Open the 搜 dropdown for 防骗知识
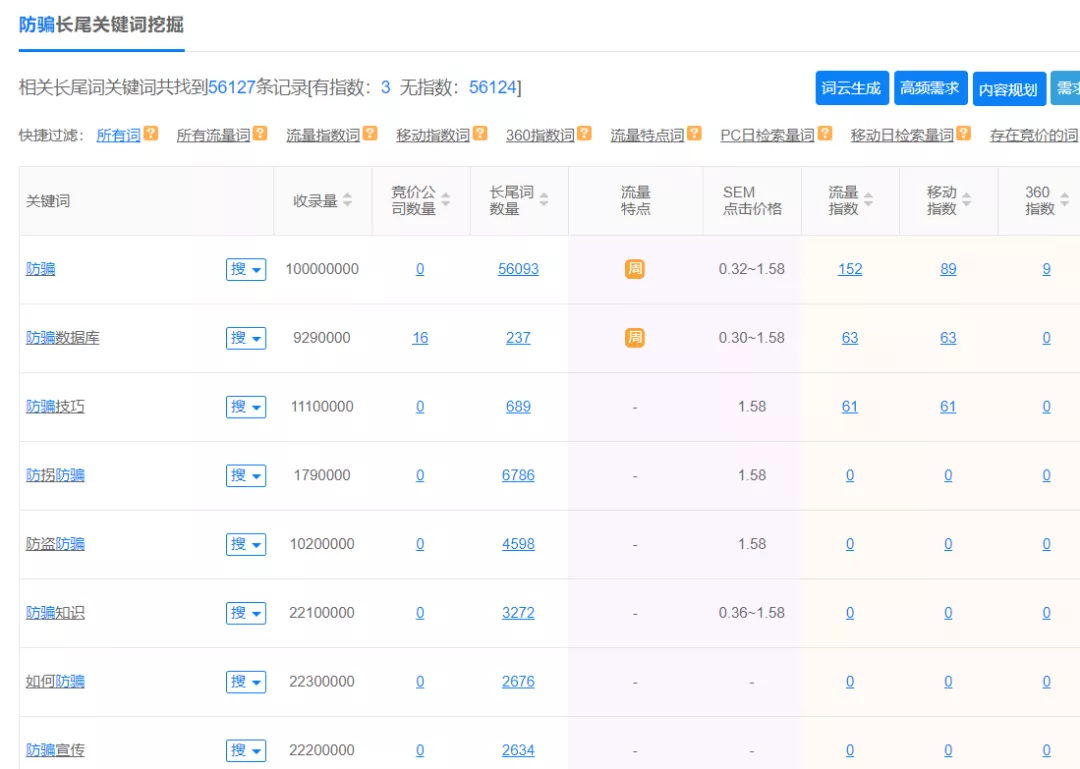The width and height of the screenshot is (1080, 769). coord(246,613)
